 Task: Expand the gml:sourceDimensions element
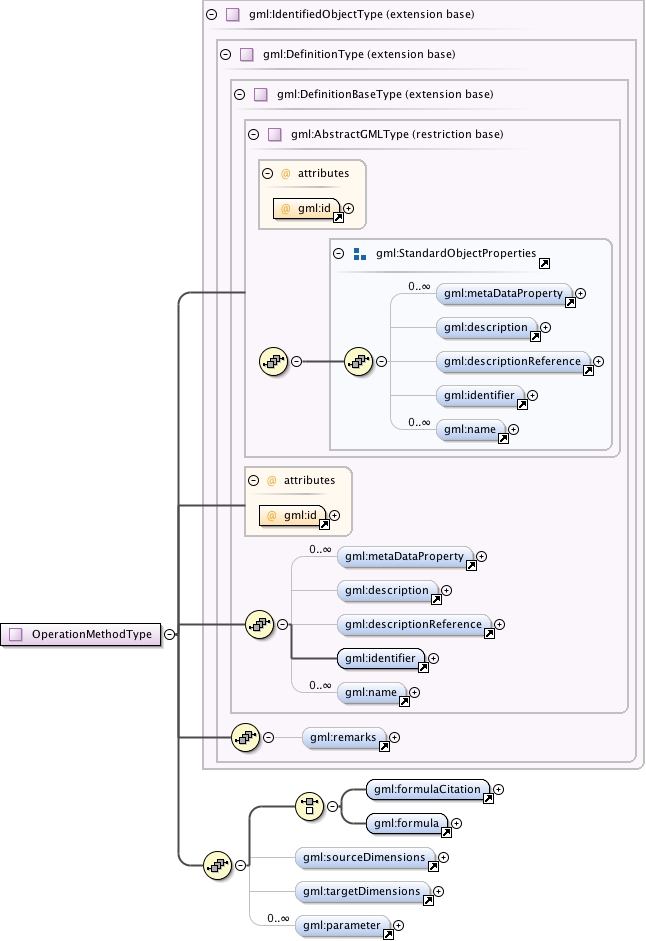(x=443, y=858)
